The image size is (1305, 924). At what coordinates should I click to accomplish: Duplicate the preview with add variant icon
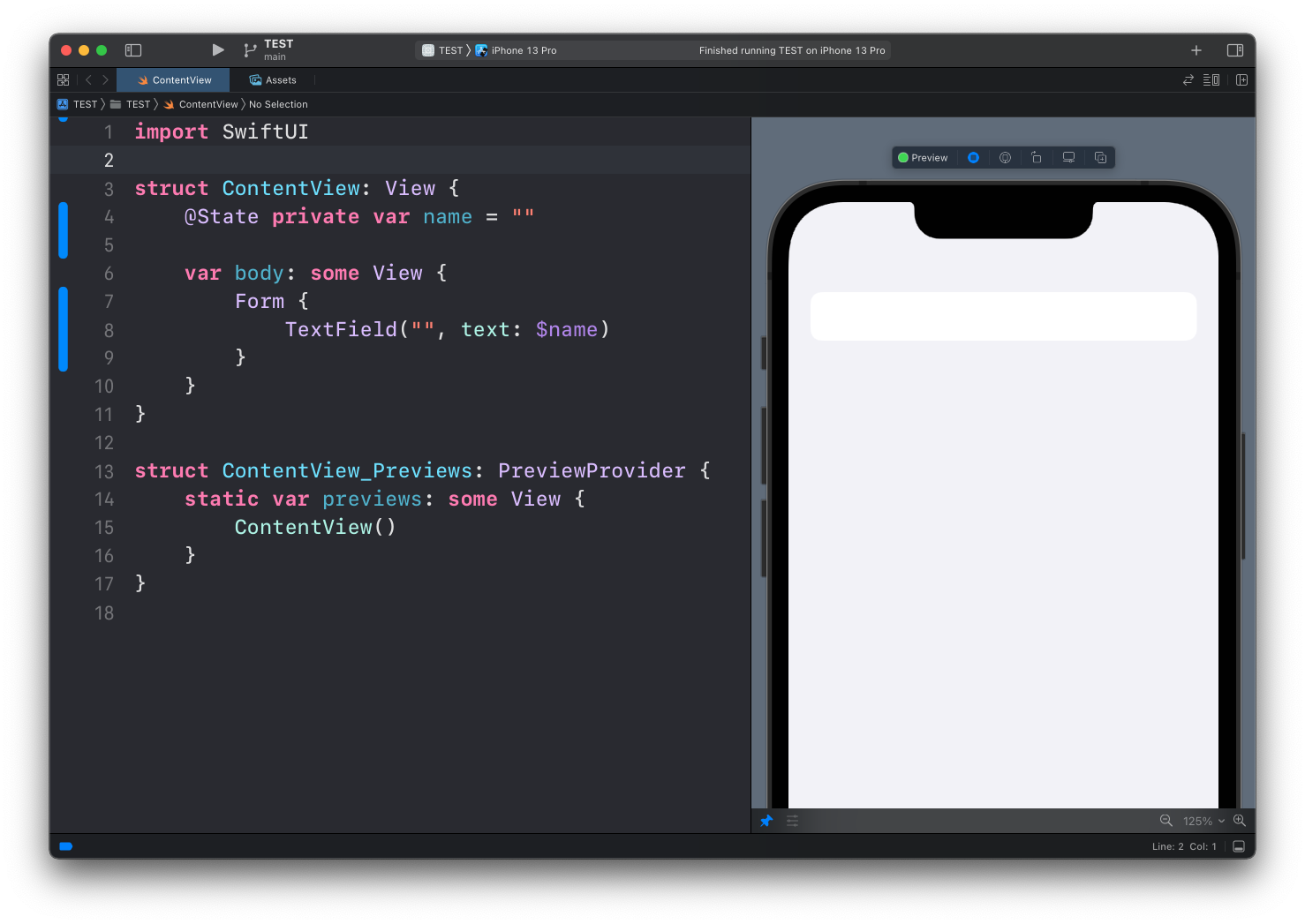[1100, 157]
